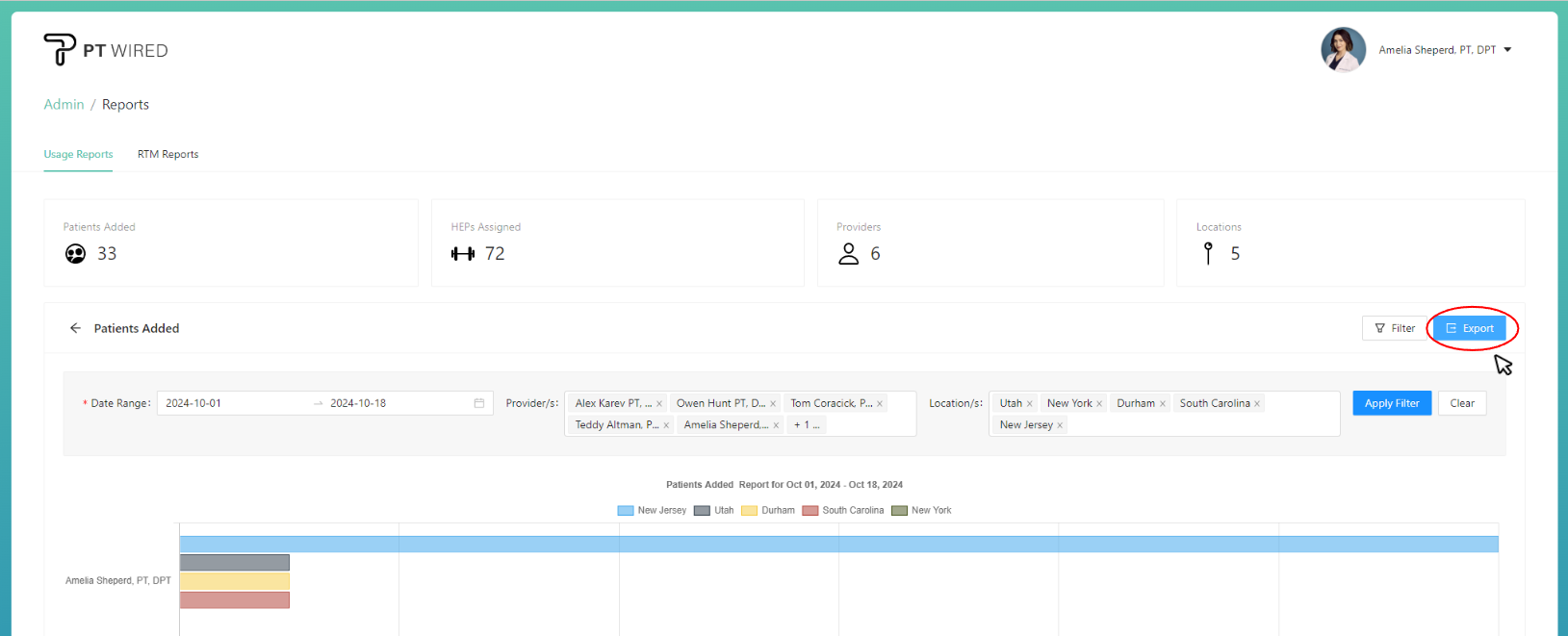Toggle New Jersey legend in chart

tap(653, 511)
